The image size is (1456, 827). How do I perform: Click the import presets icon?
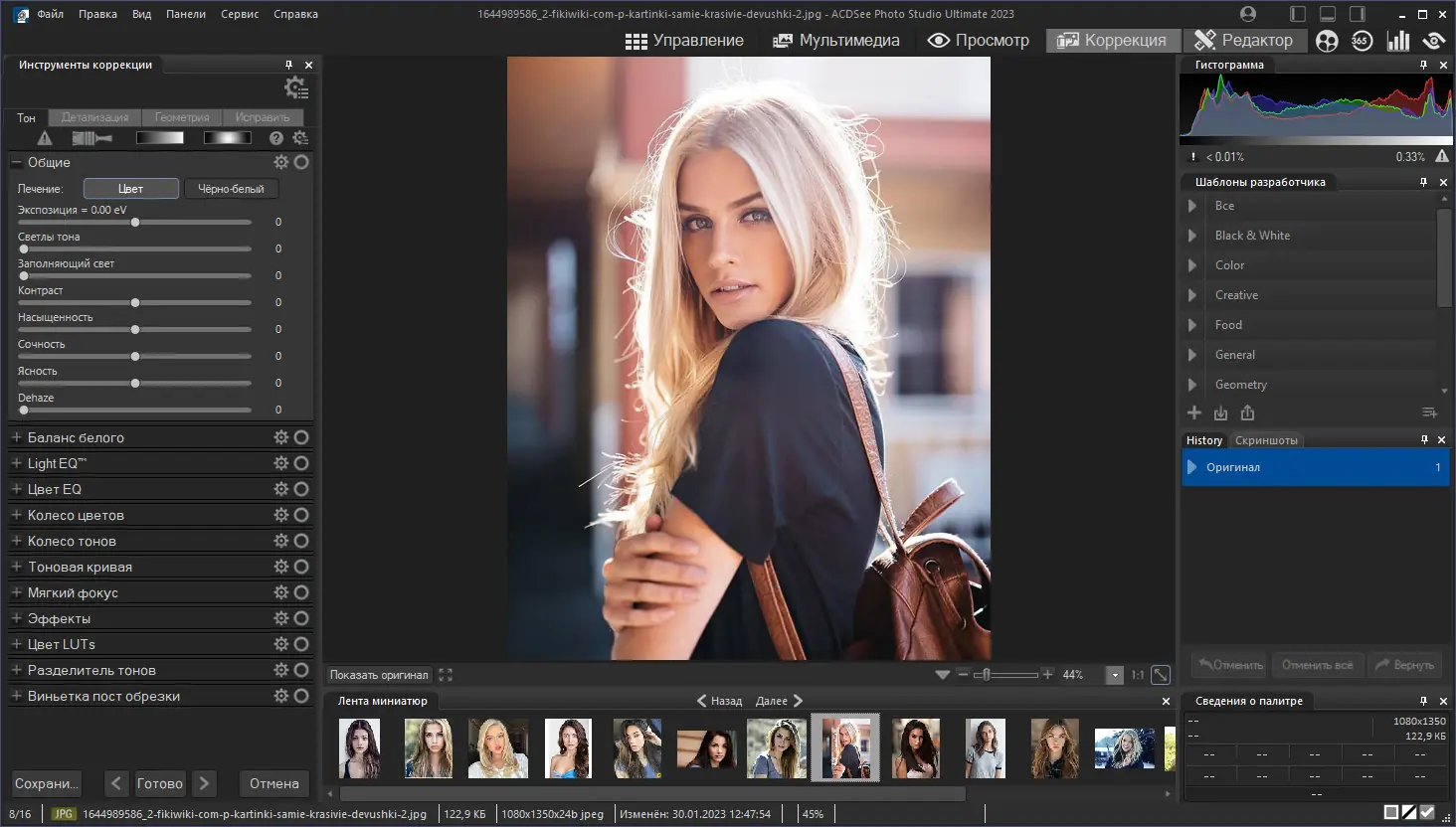click(1221, 413)
